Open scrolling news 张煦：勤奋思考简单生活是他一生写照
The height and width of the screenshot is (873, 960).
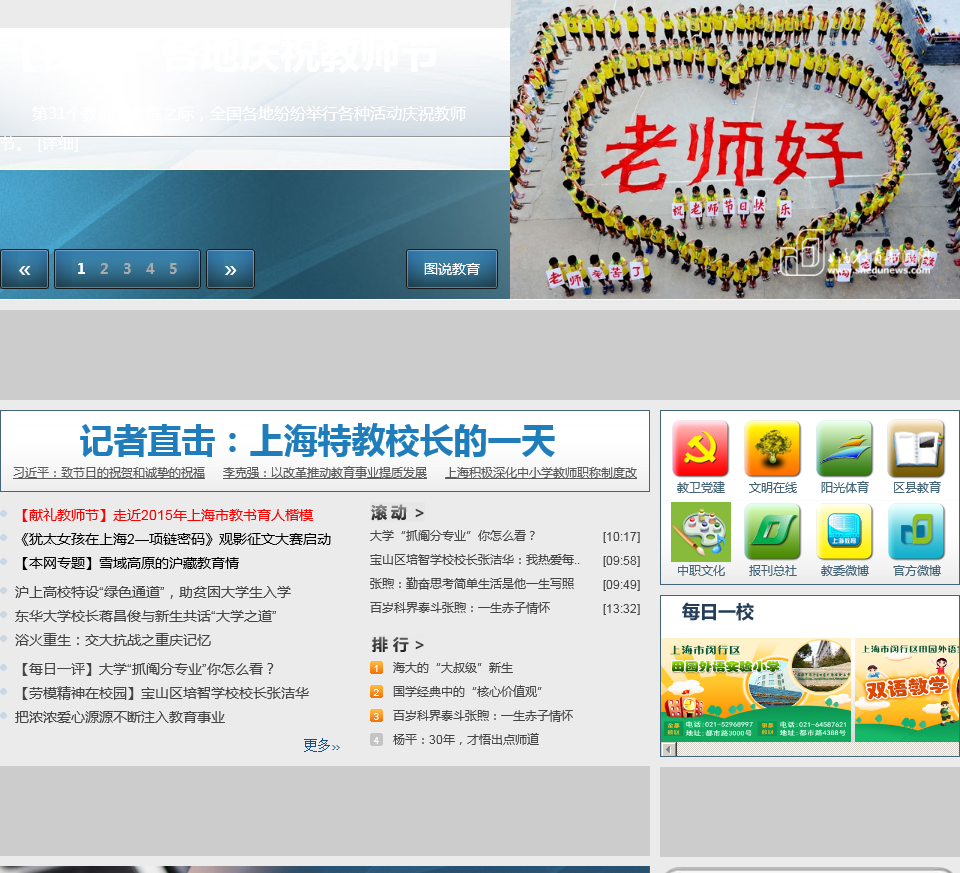point(471,583)
